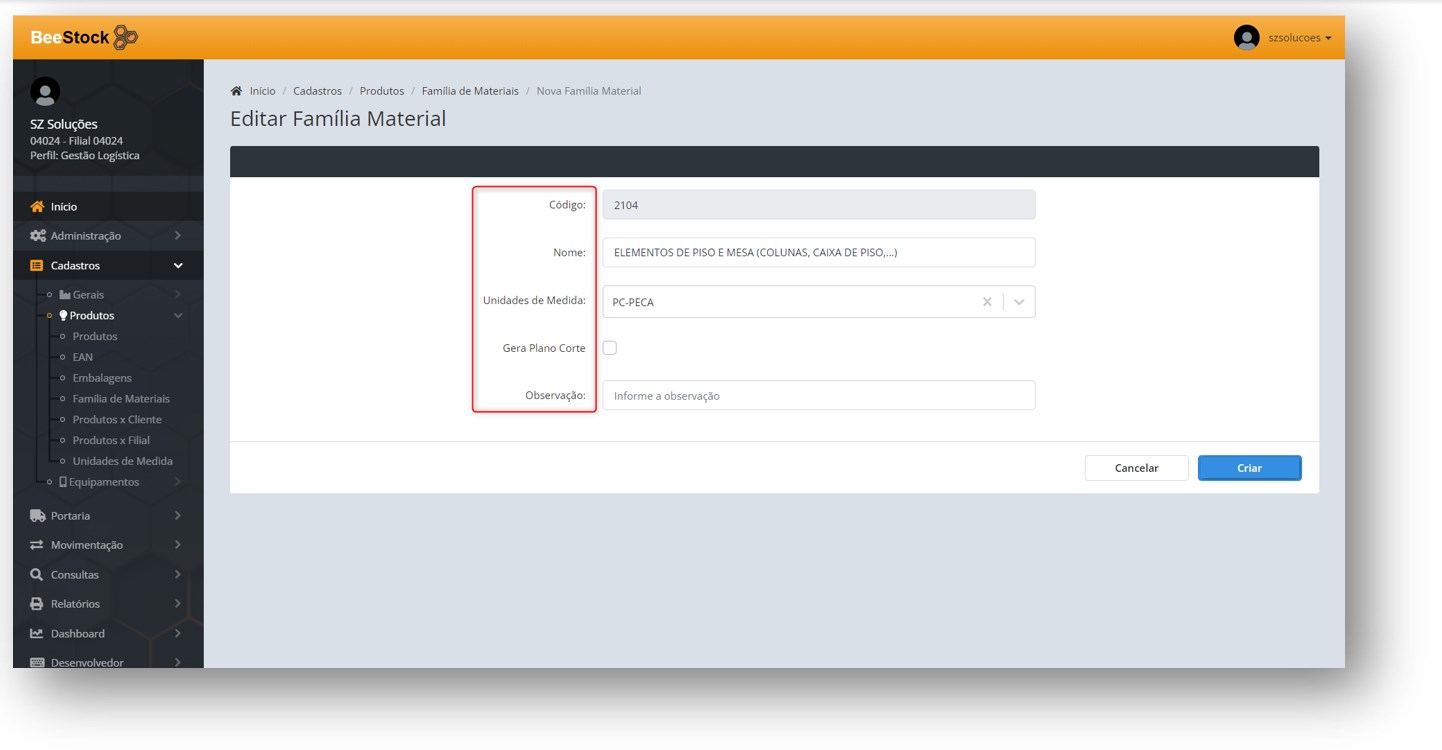The image size is (1442, 750).
Task: Clear the PC-PECA selection with X
Action: [x=986, y=302]
